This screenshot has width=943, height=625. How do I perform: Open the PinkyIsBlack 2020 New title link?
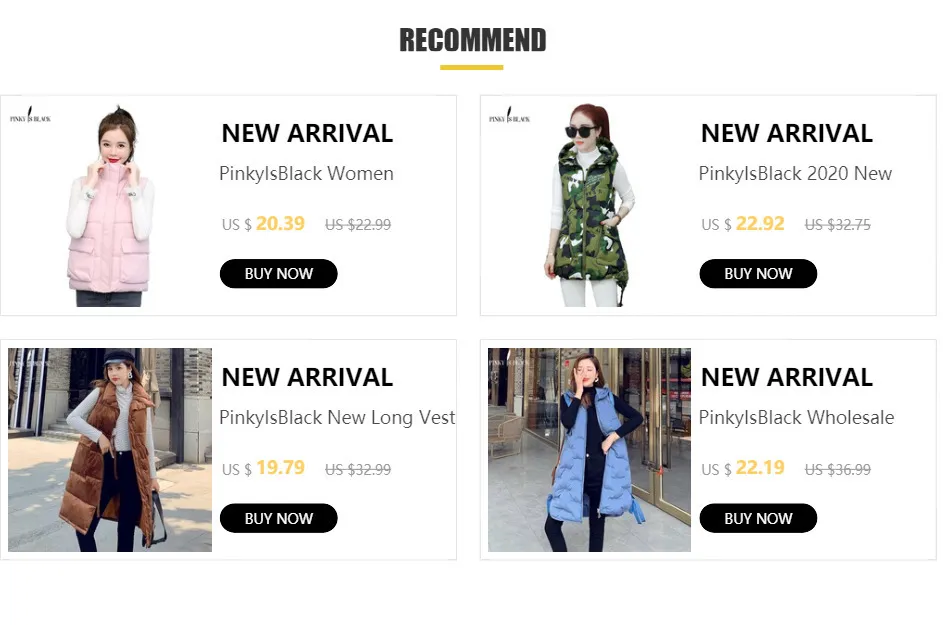click(x=795, y=174)
